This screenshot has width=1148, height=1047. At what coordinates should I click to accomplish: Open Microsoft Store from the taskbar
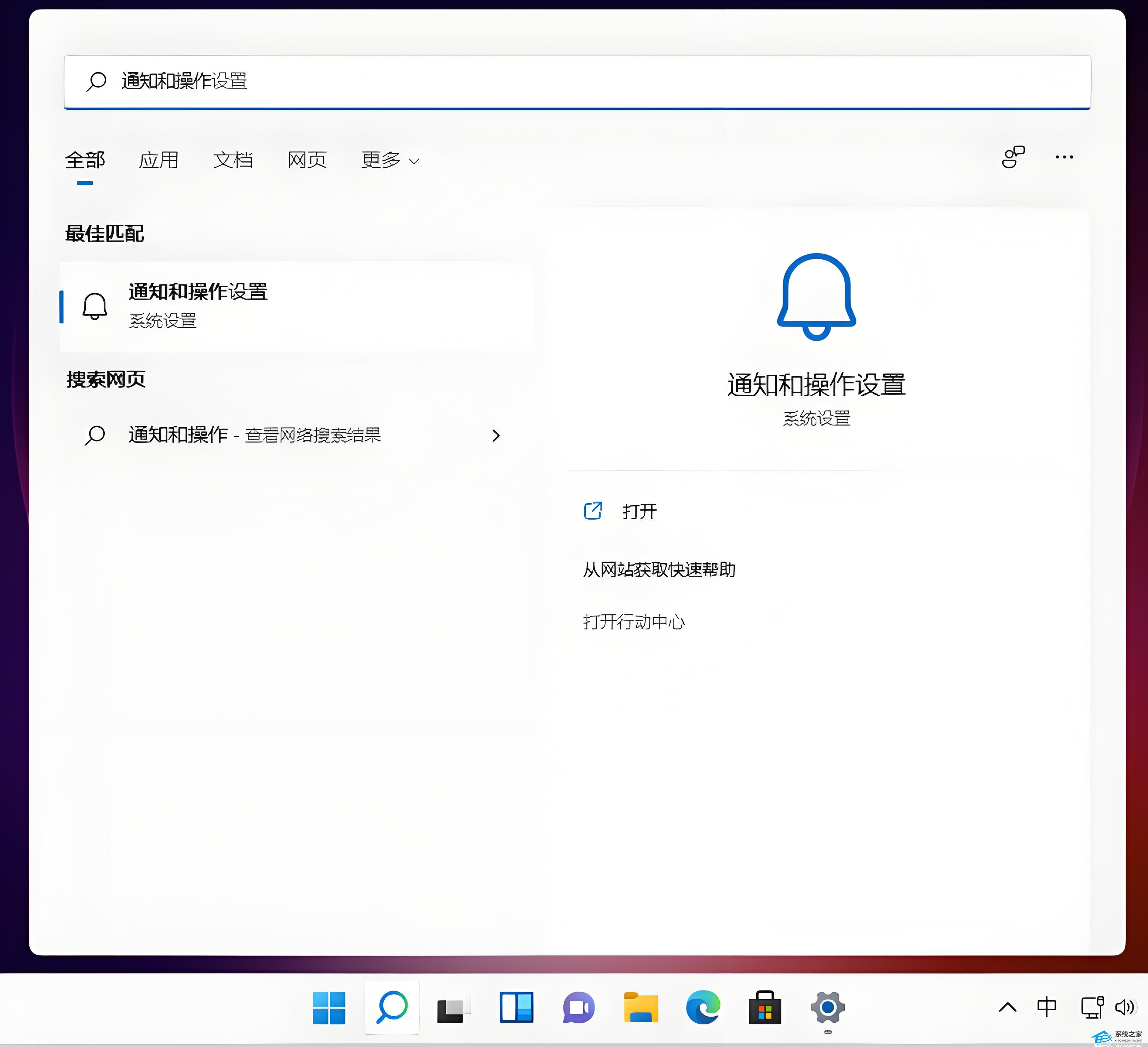coord(765,1007)
